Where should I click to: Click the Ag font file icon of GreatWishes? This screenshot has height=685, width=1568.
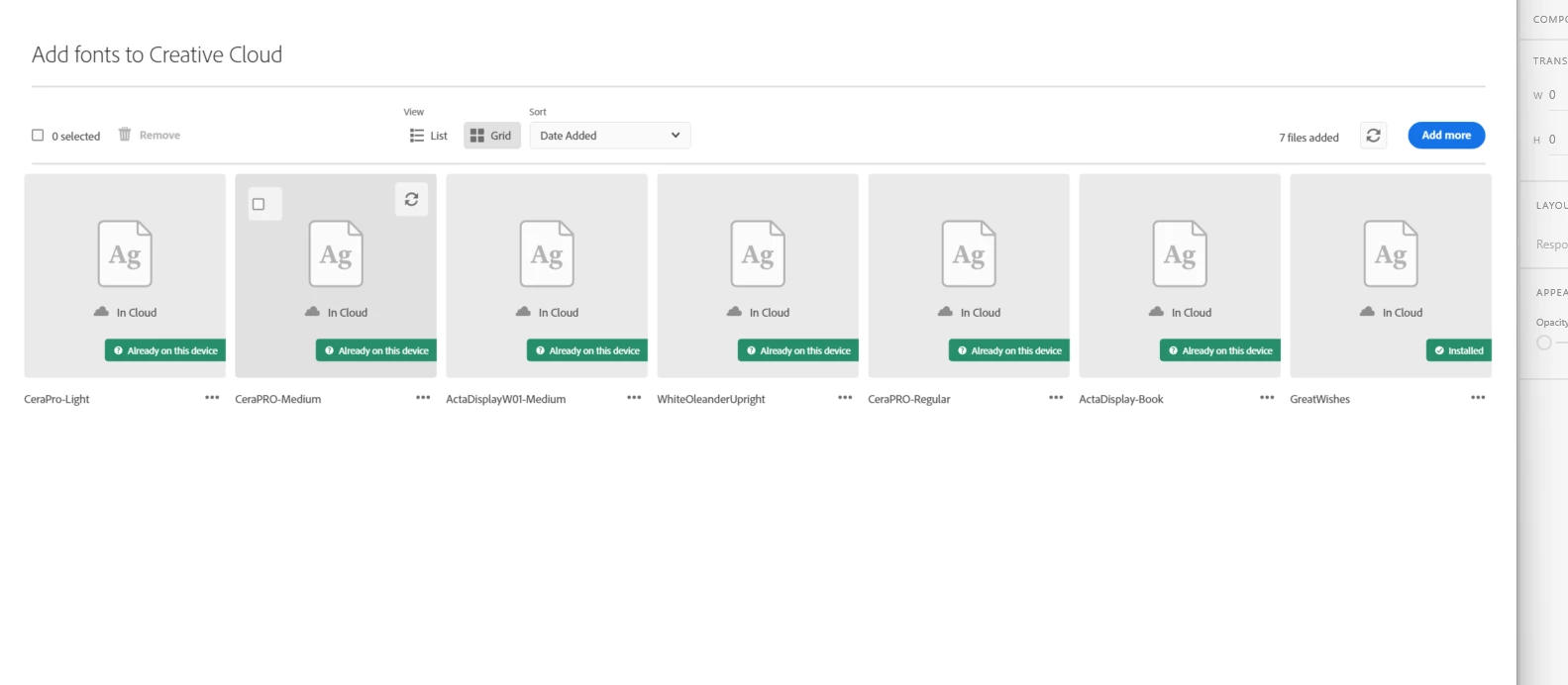point(1391,253)
